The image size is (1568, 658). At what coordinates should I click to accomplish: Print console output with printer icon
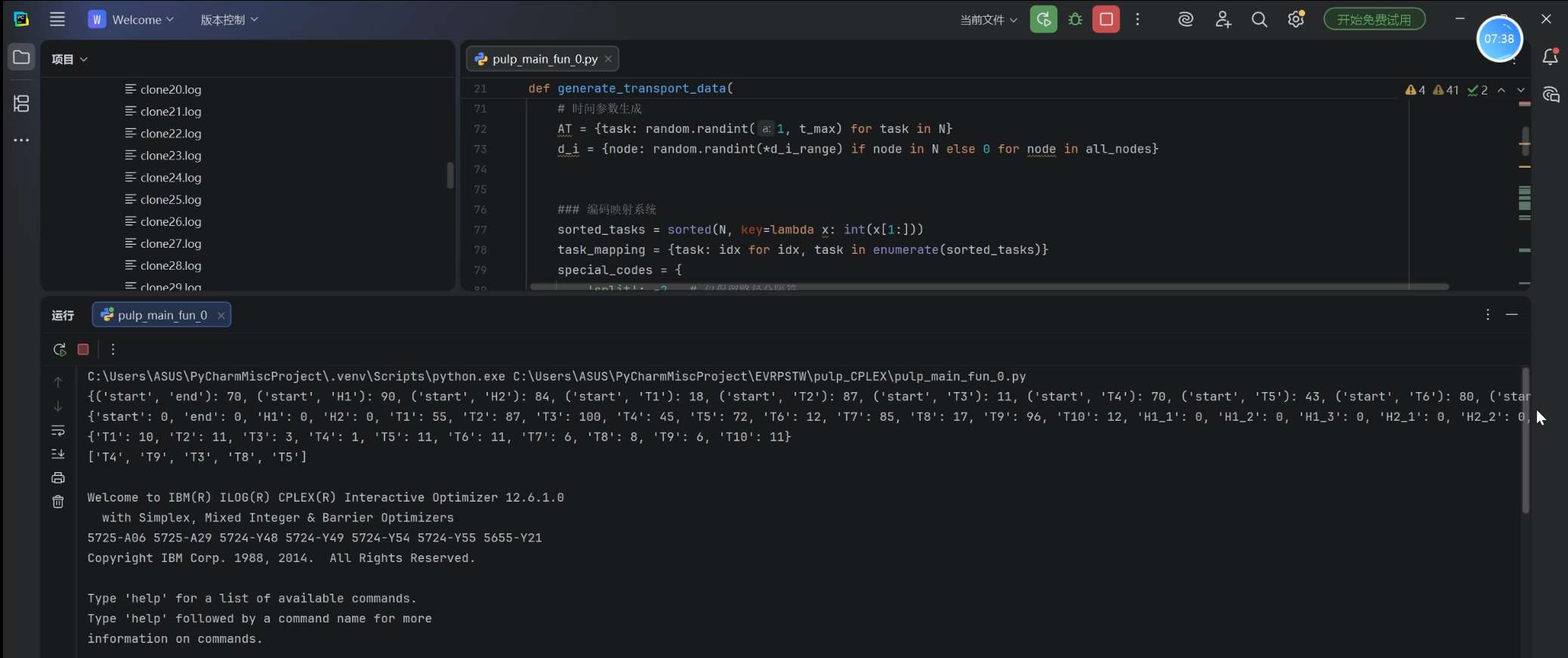[x=58, y=478]
